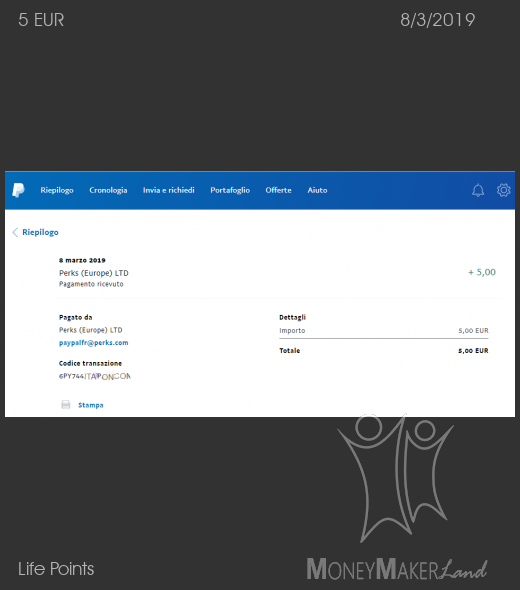This screenshot has height=590, width=520.
Task: Click the 'Dettagli' heading
Action: pyautogui.click(x=292, y=317)
